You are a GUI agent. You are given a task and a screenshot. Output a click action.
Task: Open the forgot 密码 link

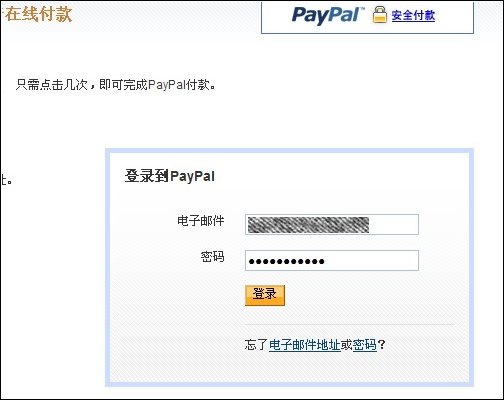[364, 345]
